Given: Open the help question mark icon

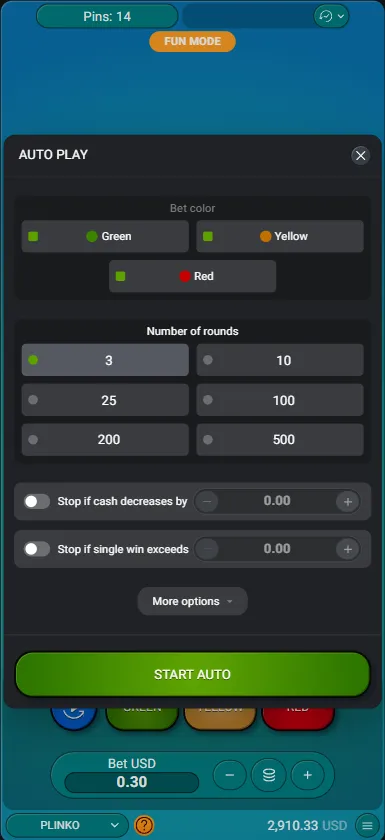Looking at the screenshot, I should point(144,825).
